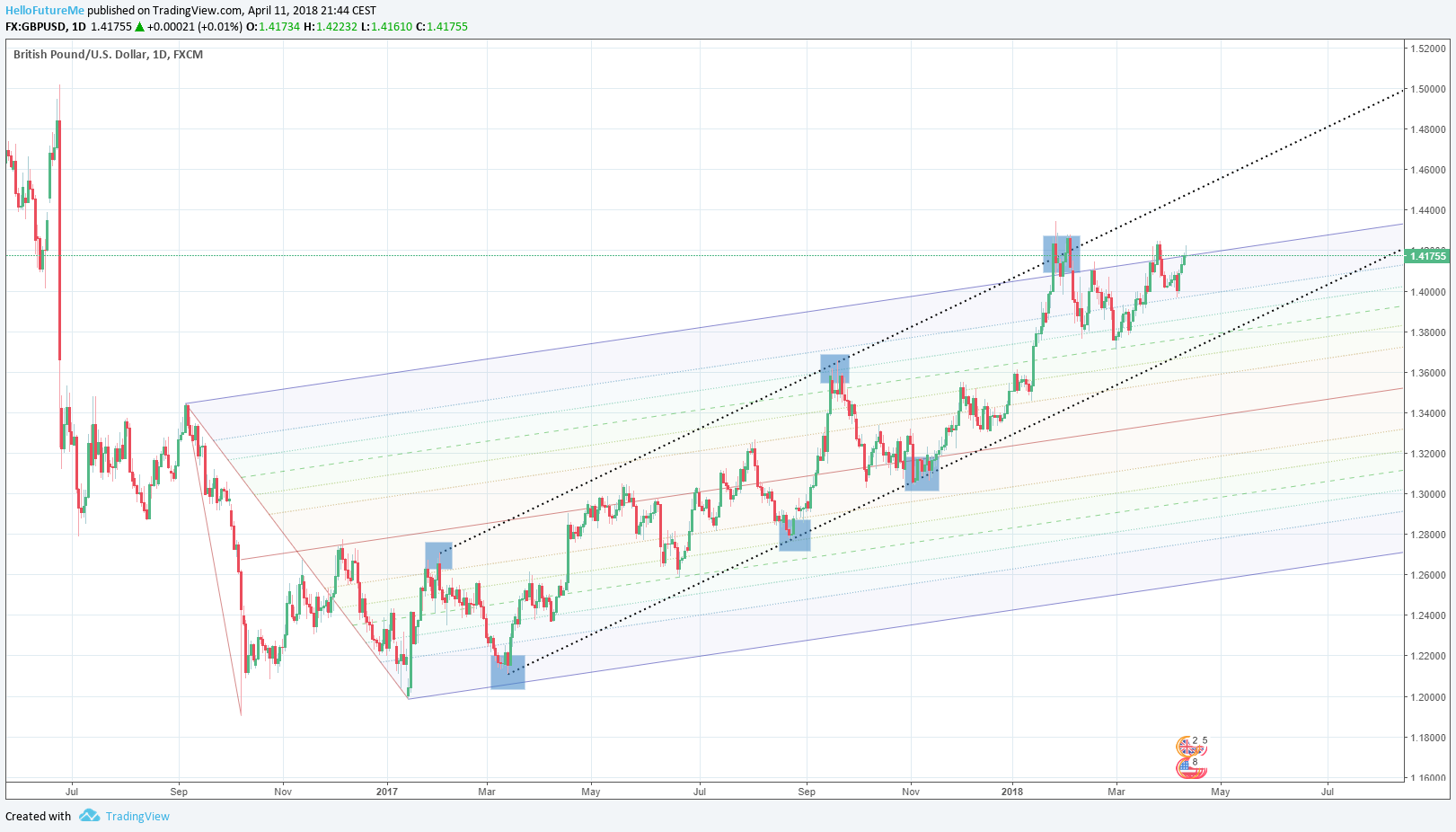Screen dimensions: 1456x832
Task: Click the US flag economic event icon
Action: click(1191, 767)
